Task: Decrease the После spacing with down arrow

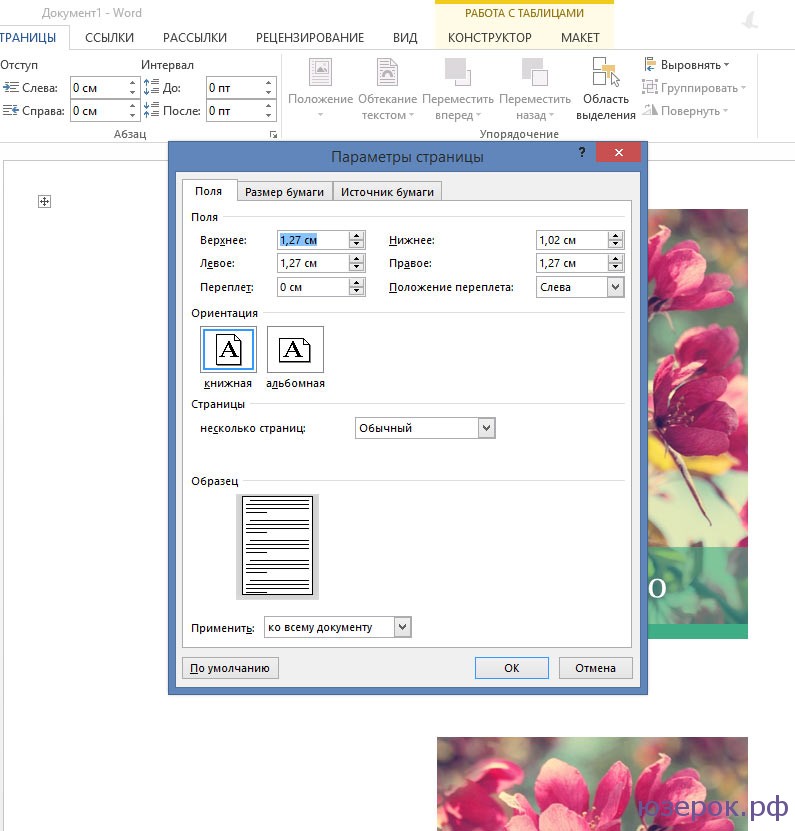Action: (269, 116)
